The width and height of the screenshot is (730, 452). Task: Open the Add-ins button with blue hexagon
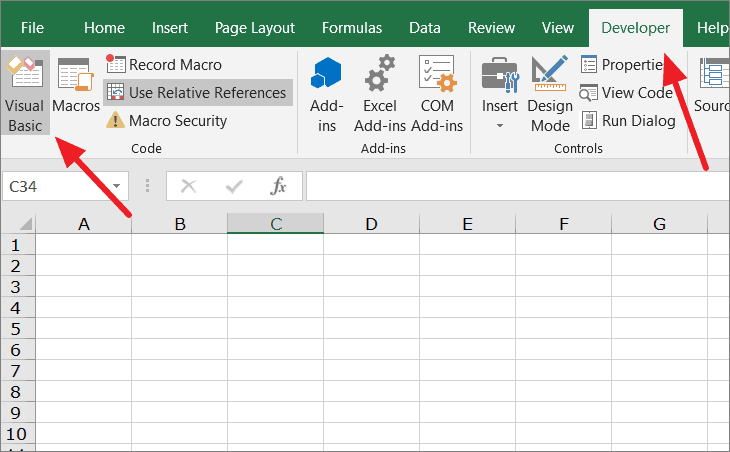(x=326, y=94)
